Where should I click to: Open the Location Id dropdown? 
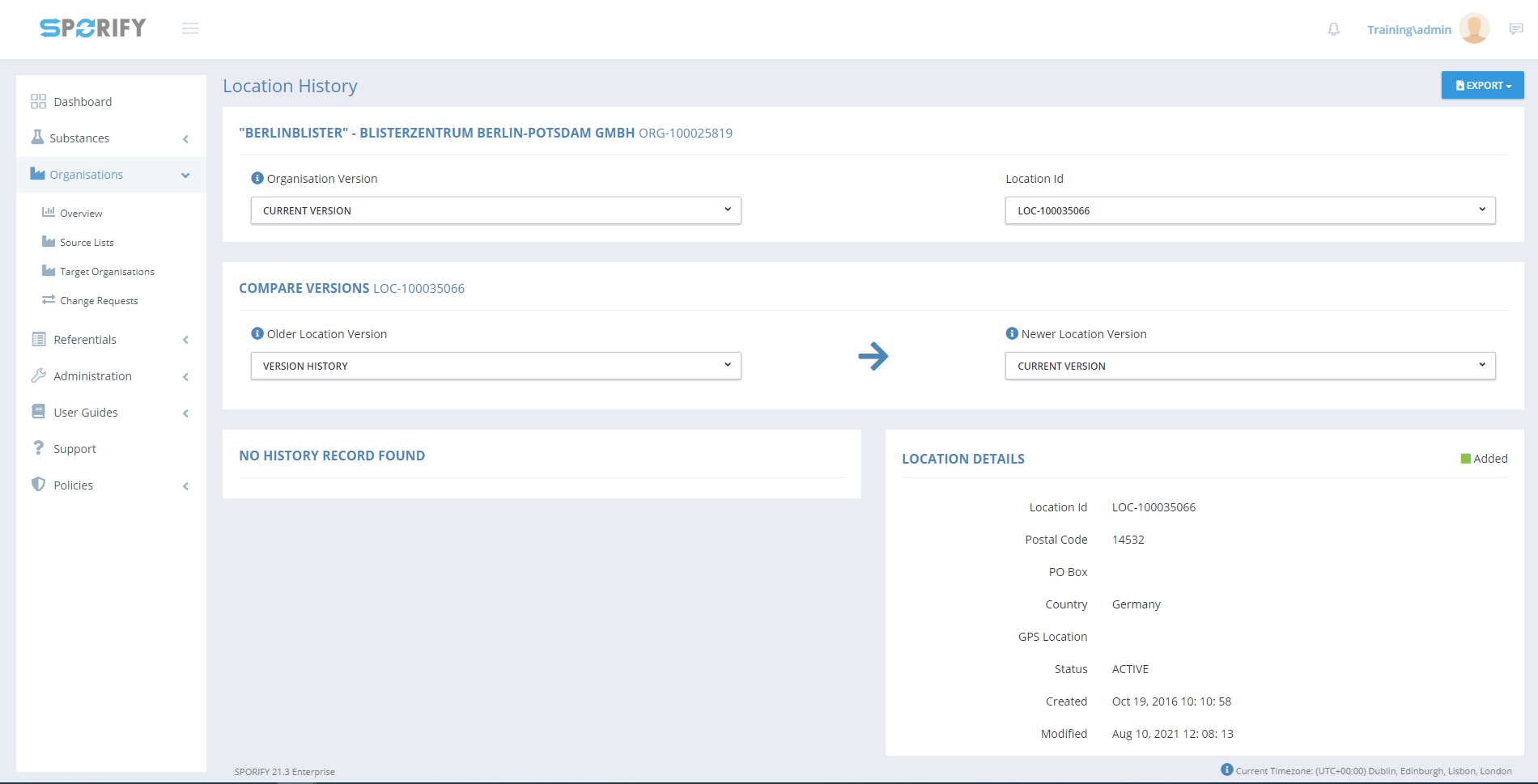[x=1250, y=210]
